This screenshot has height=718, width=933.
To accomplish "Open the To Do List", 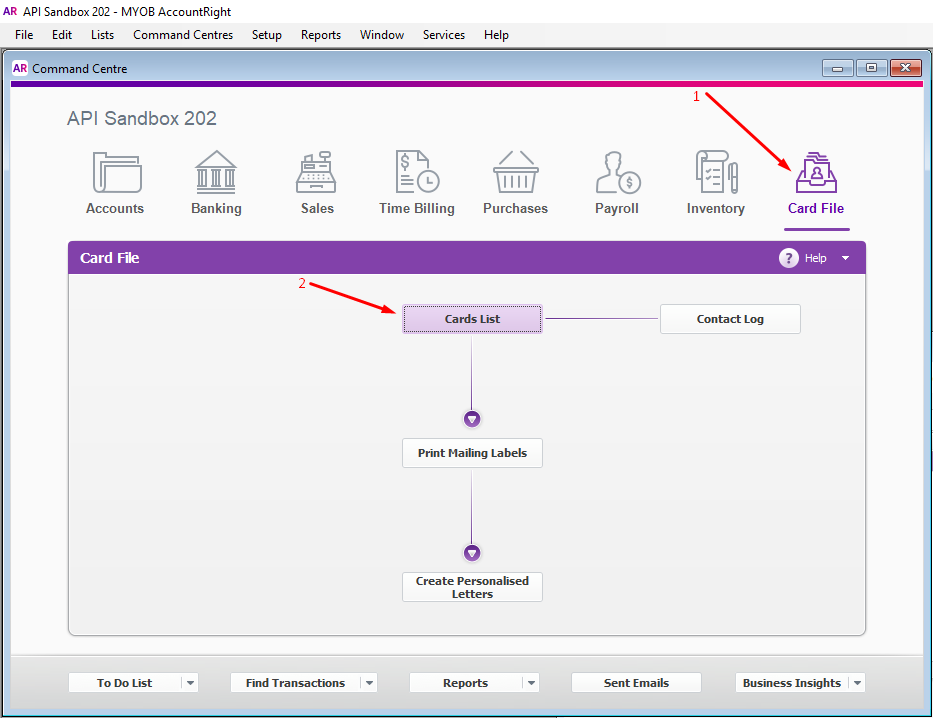I will 124,683.
